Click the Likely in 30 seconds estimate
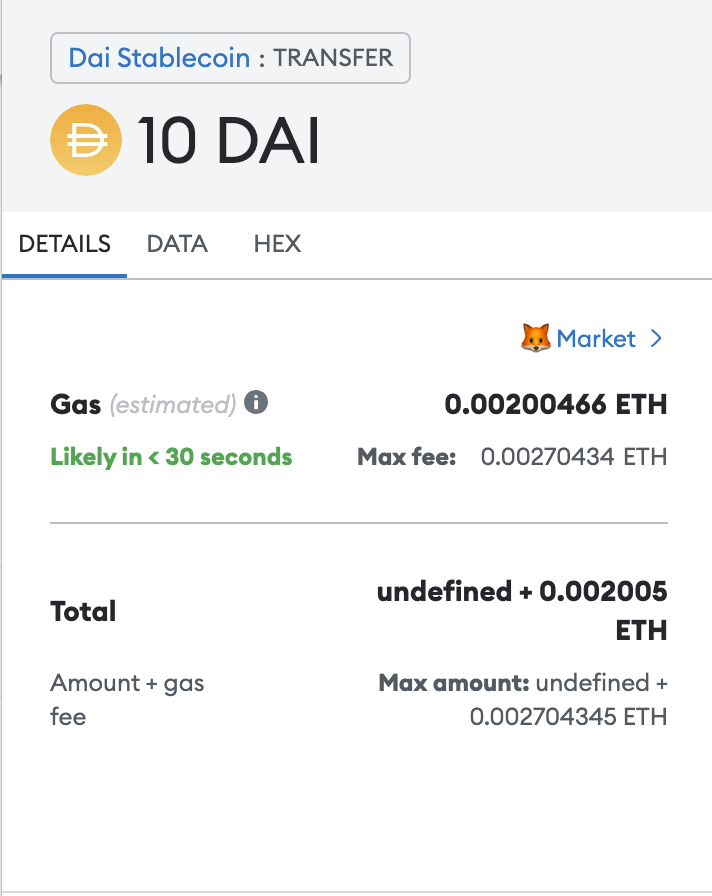The height and width of the screenshot is (896, 712). tap(170, 457)
